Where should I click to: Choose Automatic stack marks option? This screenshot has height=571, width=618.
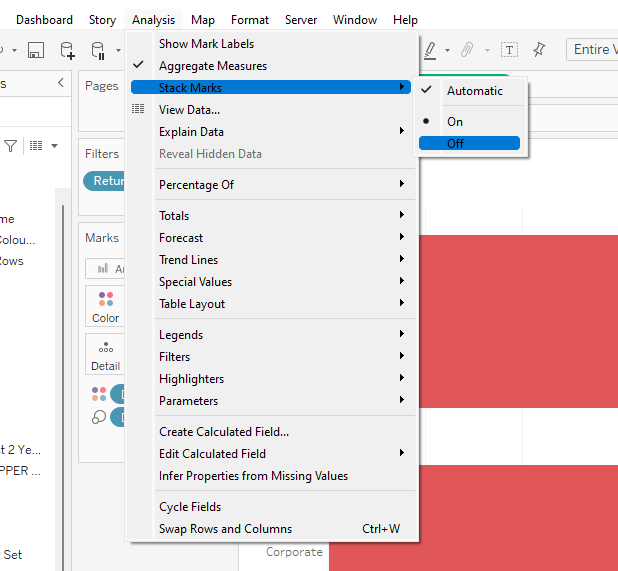tap(474, 91)
